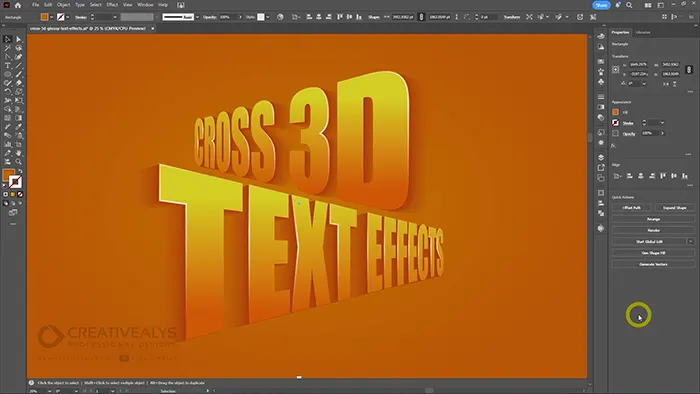Open the Fill color dropdown in control bar
The width and height of the screenshot is (700, 394).
coord(51,17)
